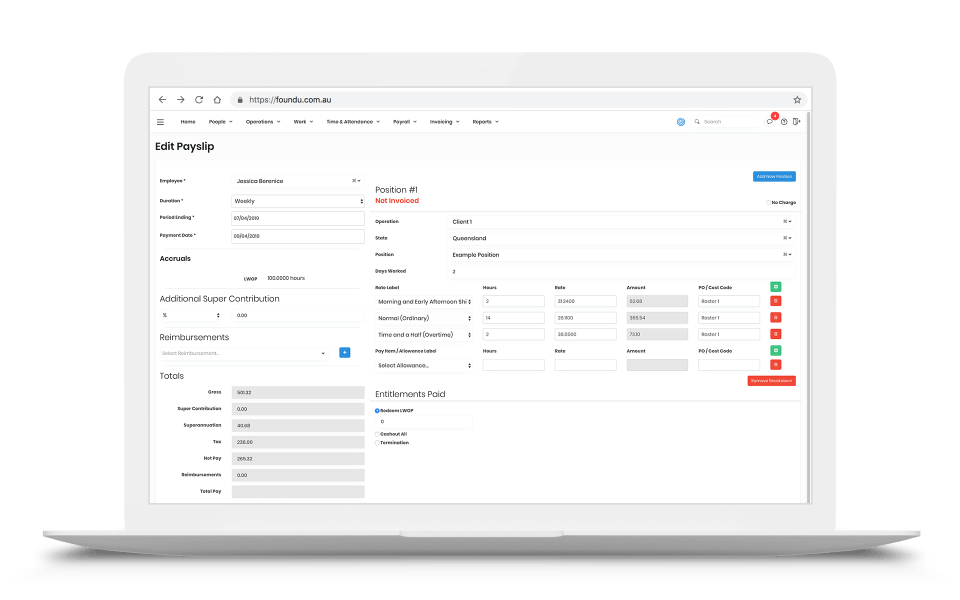
Task: Click the Rate field in Time and a Half row
Action: (585, 334)
